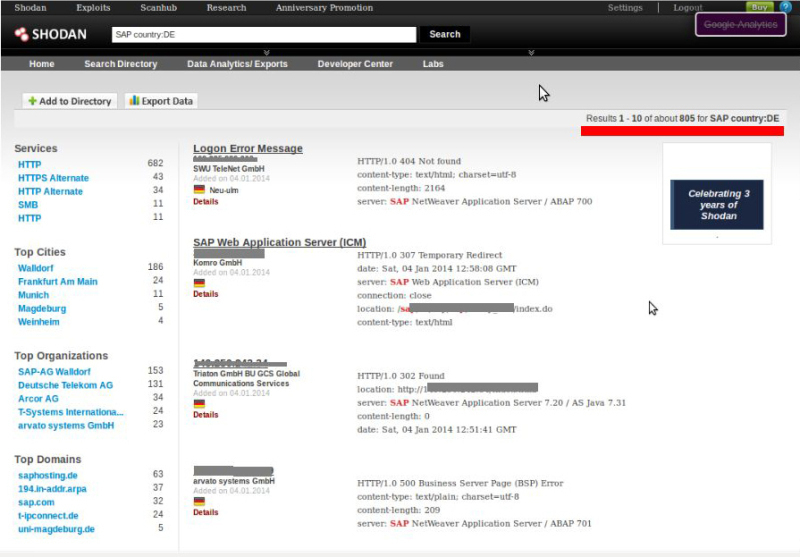Click the Search button
The width and height of the screenshot is (800, 557).
(444, 34)
